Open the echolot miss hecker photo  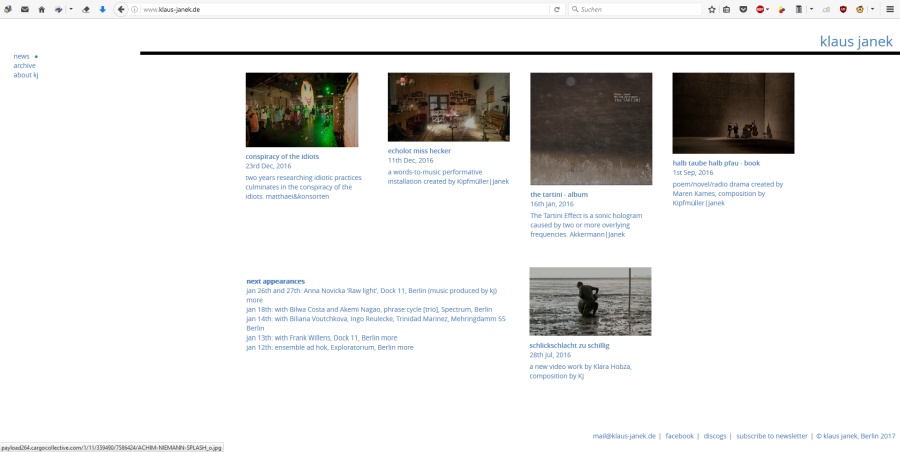point(449,107)
